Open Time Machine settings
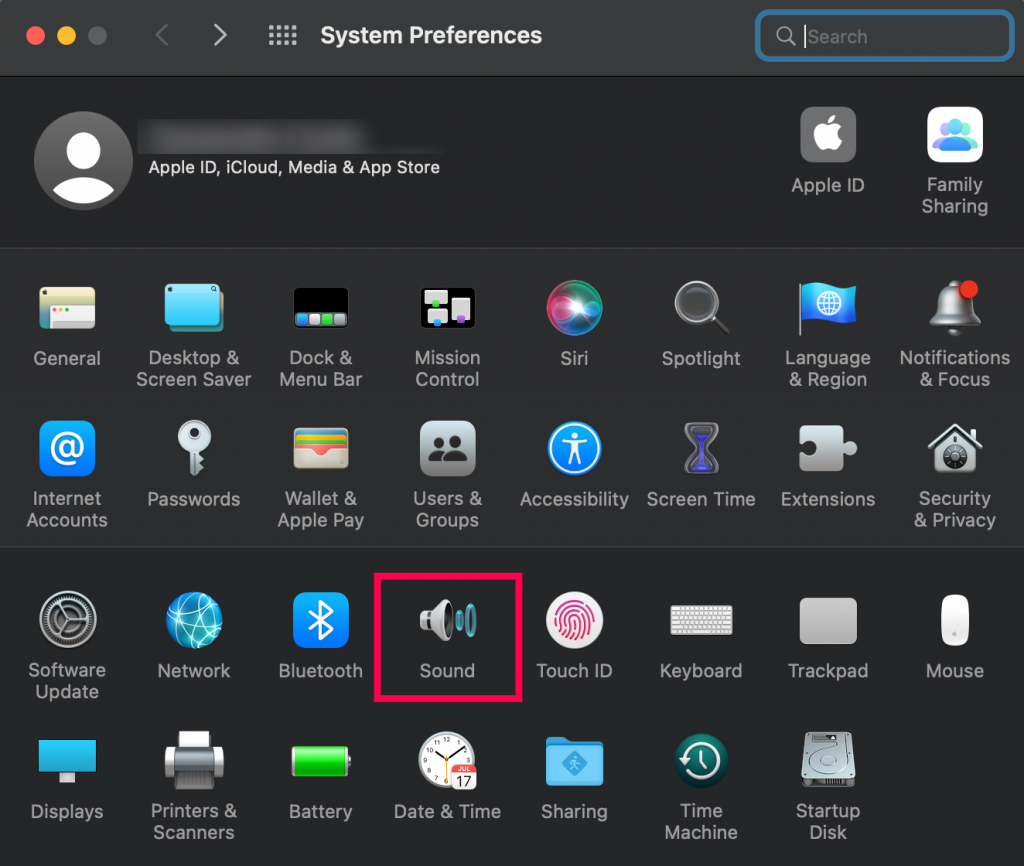This screenshot has width=1024, height=866. [x=701, y=776]
